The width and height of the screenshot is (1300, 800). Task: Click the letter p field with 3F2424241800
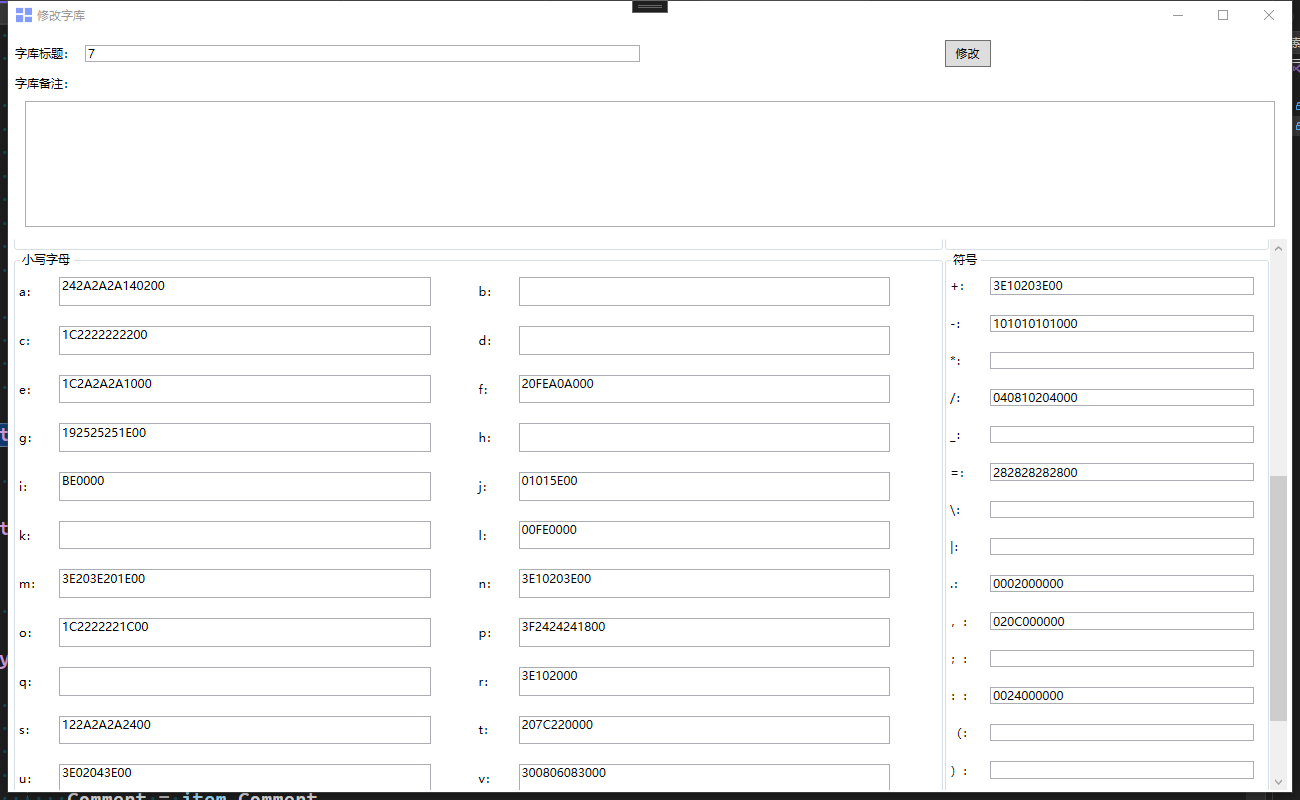pyautogui.click(x=704, y=632)
